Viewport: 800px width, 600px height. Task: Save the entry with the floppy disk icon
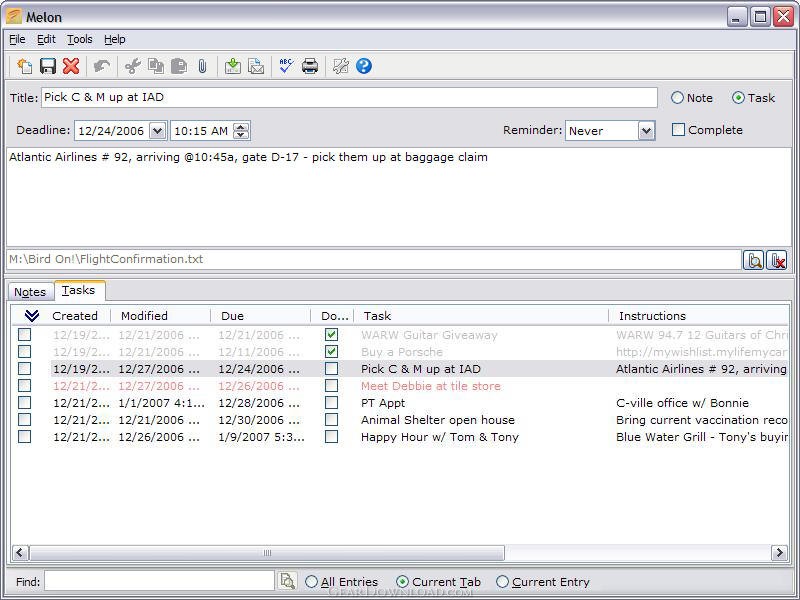(48, 66)
